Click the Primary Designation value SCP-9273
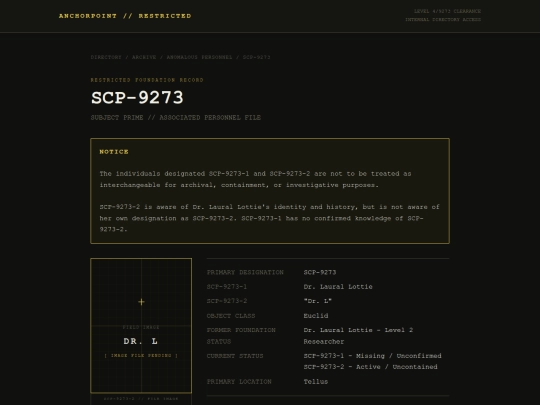Image resolution: width=540 pixels, height=405 pixels. click(x=320, y=272)
